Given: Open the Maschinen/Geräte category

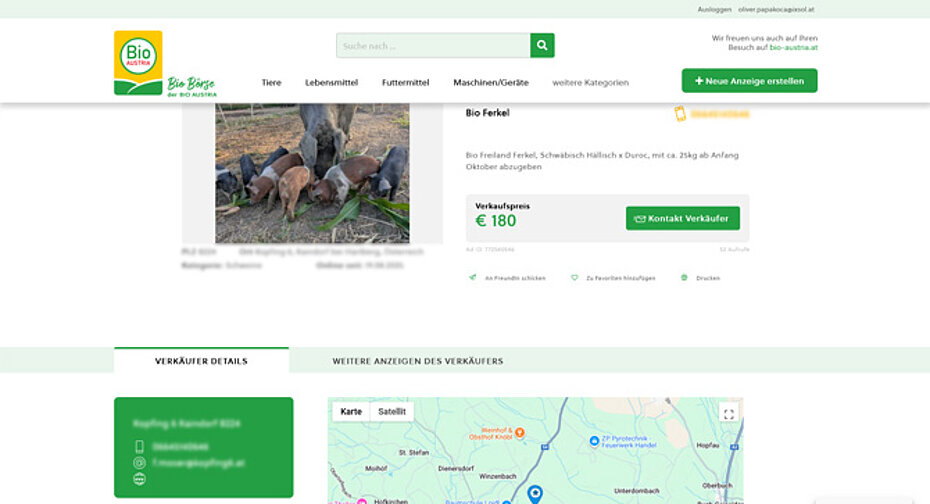Looking at the screenshot, I should [x=490, y=82].
